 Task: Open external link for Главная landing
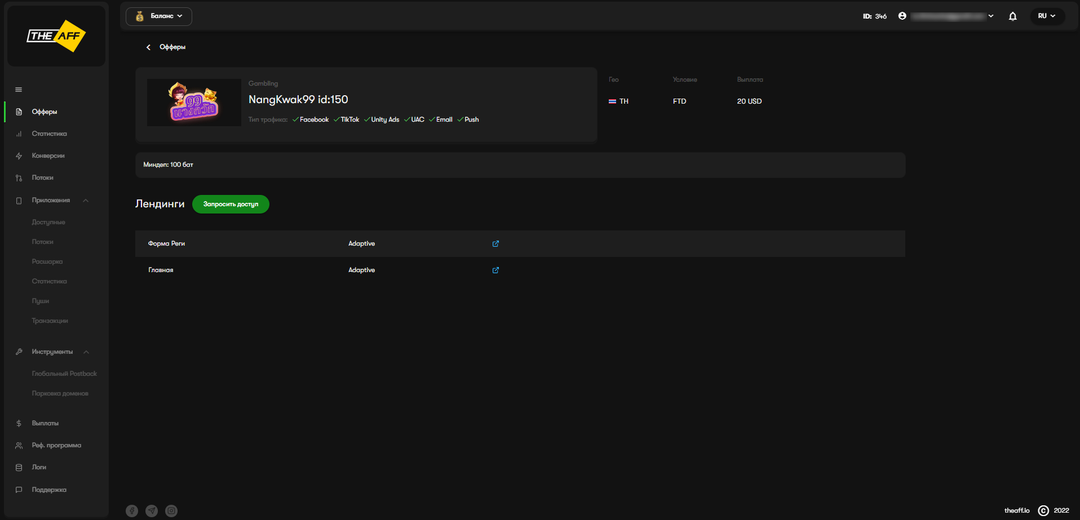tap(495, 270)
